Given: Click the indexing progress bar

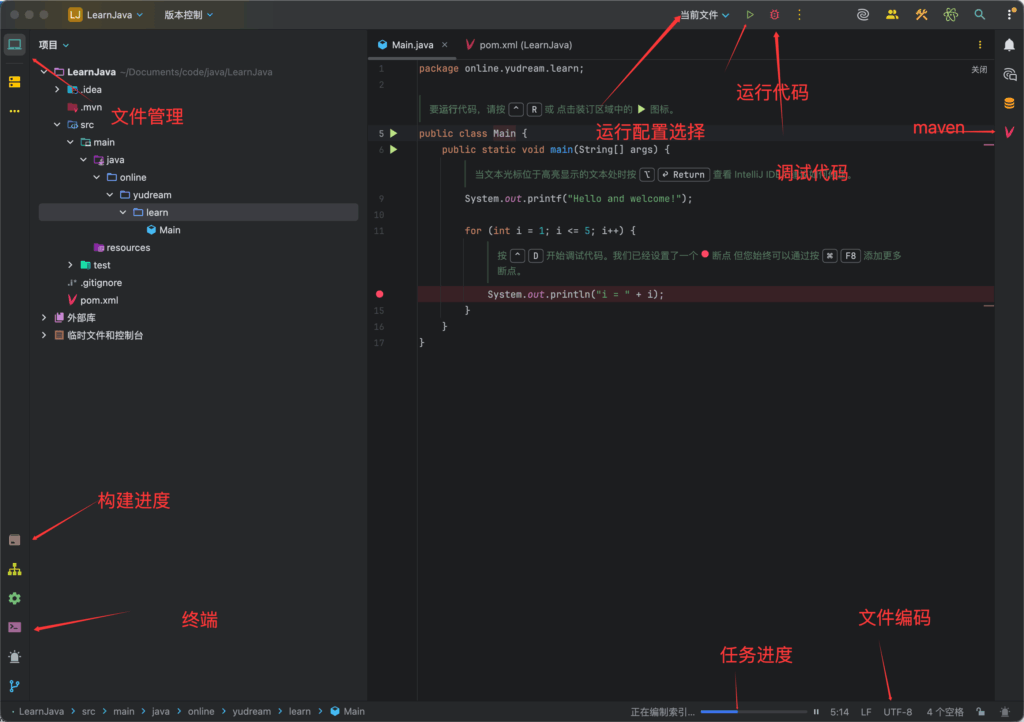Looking at the screenshot, I should pyautogui.click(x=753, y=712).
